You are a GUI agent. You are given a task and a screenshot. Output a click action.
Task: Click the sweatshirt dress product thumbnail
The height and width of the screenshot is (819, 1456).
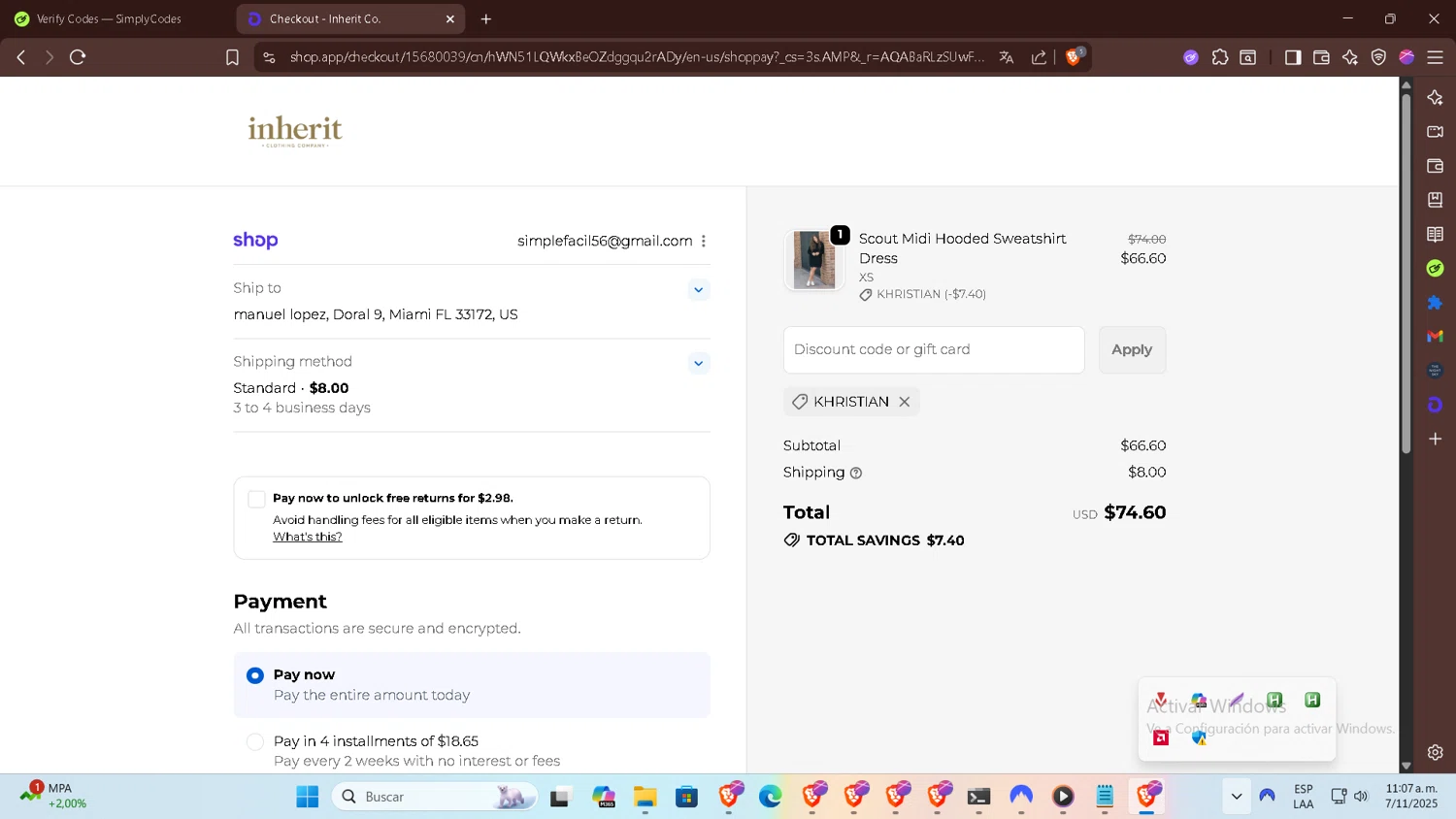click(x=813, y=260)
